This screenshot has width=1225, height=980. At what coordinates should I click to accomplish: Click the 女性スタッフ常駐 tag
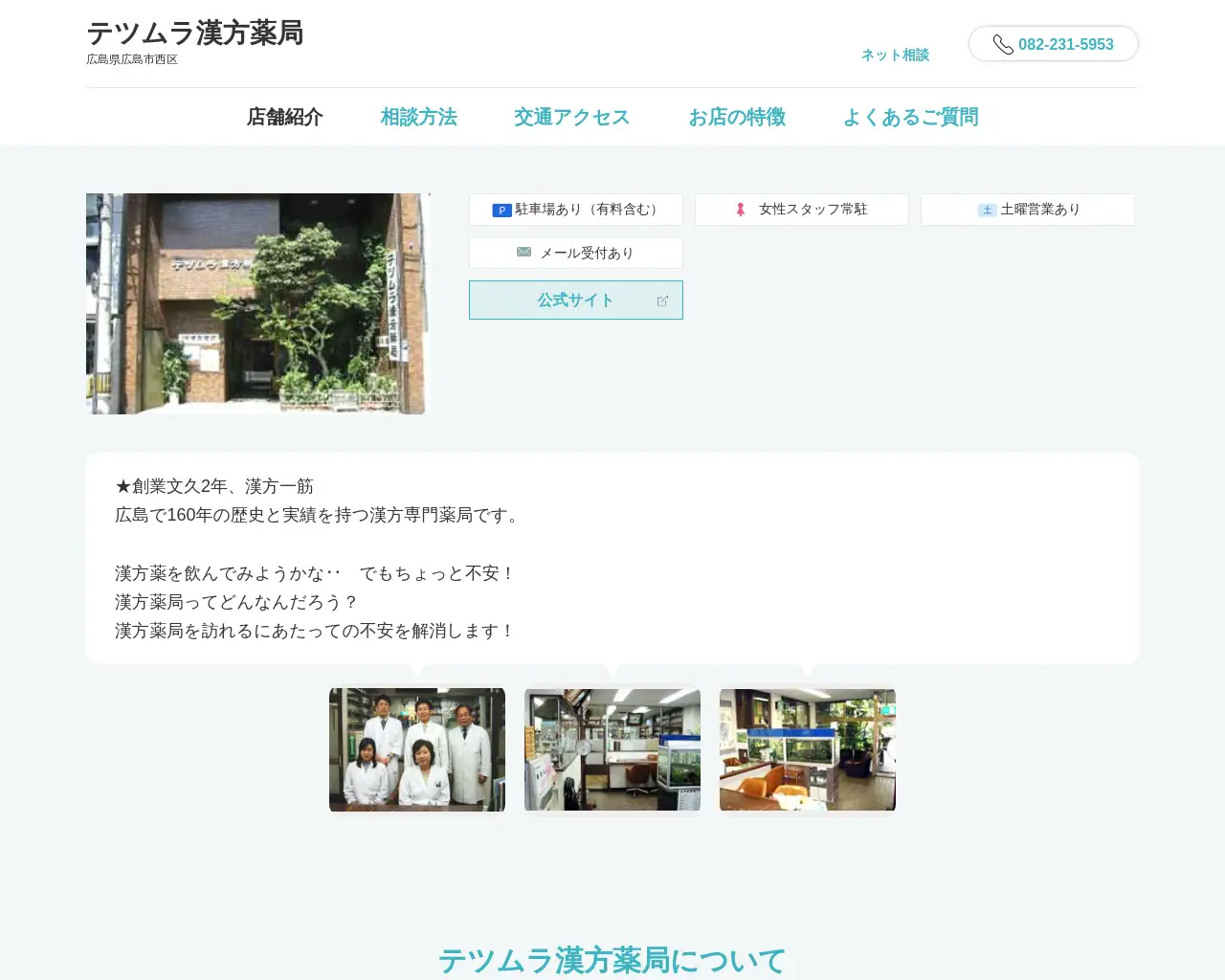(802, 210)
